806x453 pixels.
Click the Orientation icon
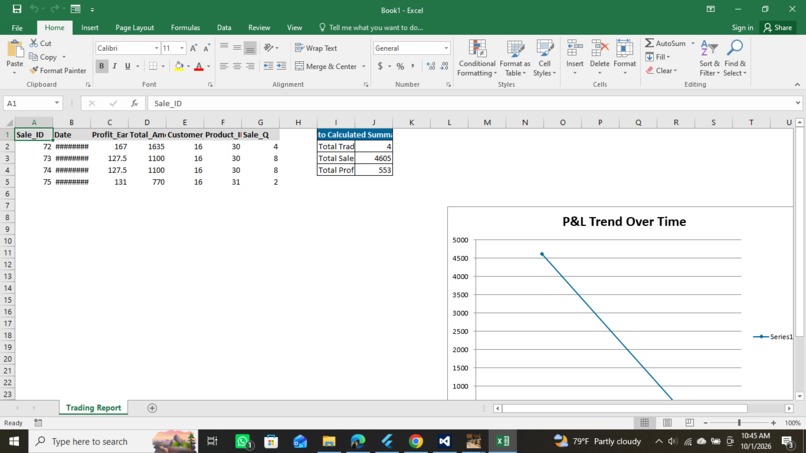[270, 48]
